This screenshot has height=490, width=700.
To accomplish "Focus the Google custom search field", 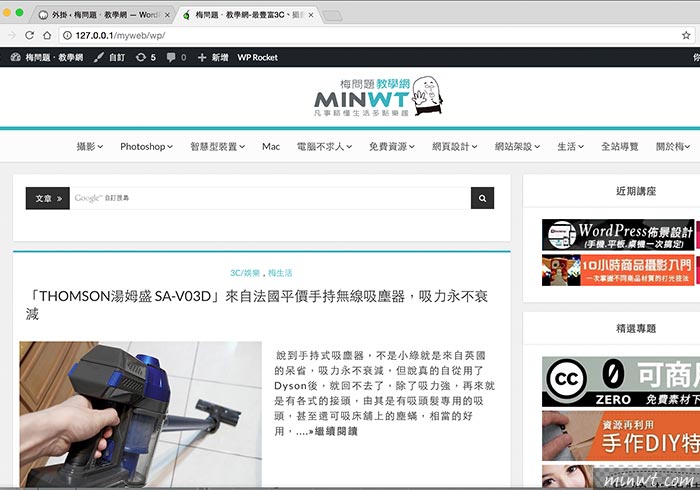I will (270, 198).
